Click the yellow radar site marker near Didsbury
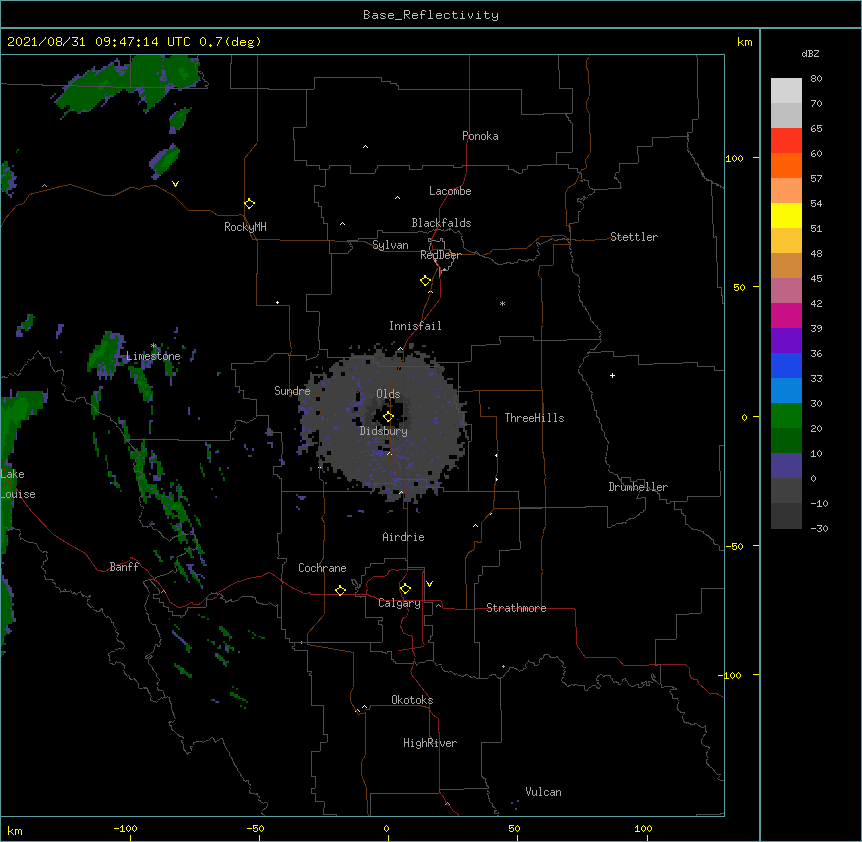Screen dimensions: 862x842 point(388,416)
